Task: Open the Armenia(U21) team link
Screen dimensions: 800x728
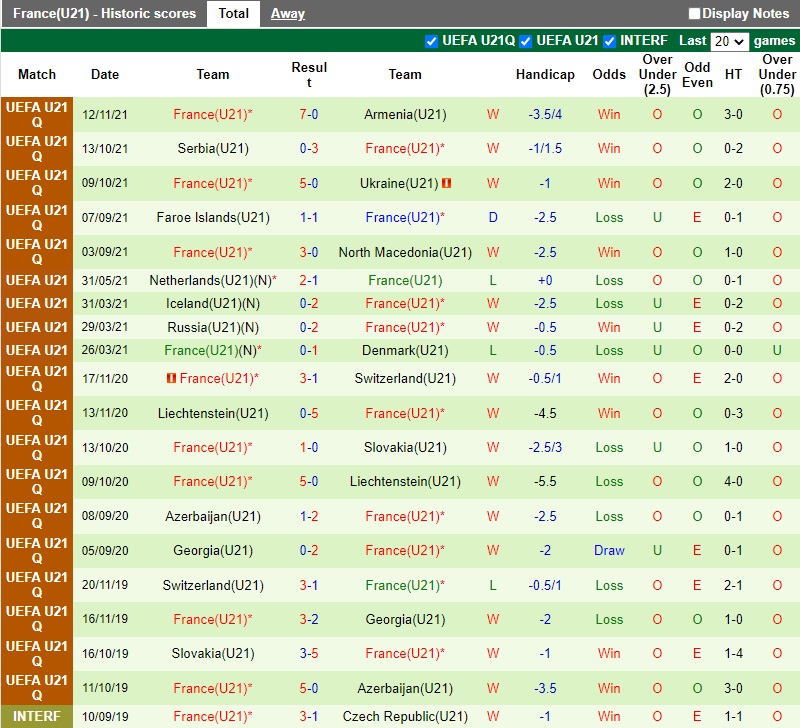Action: coord(405,114)
